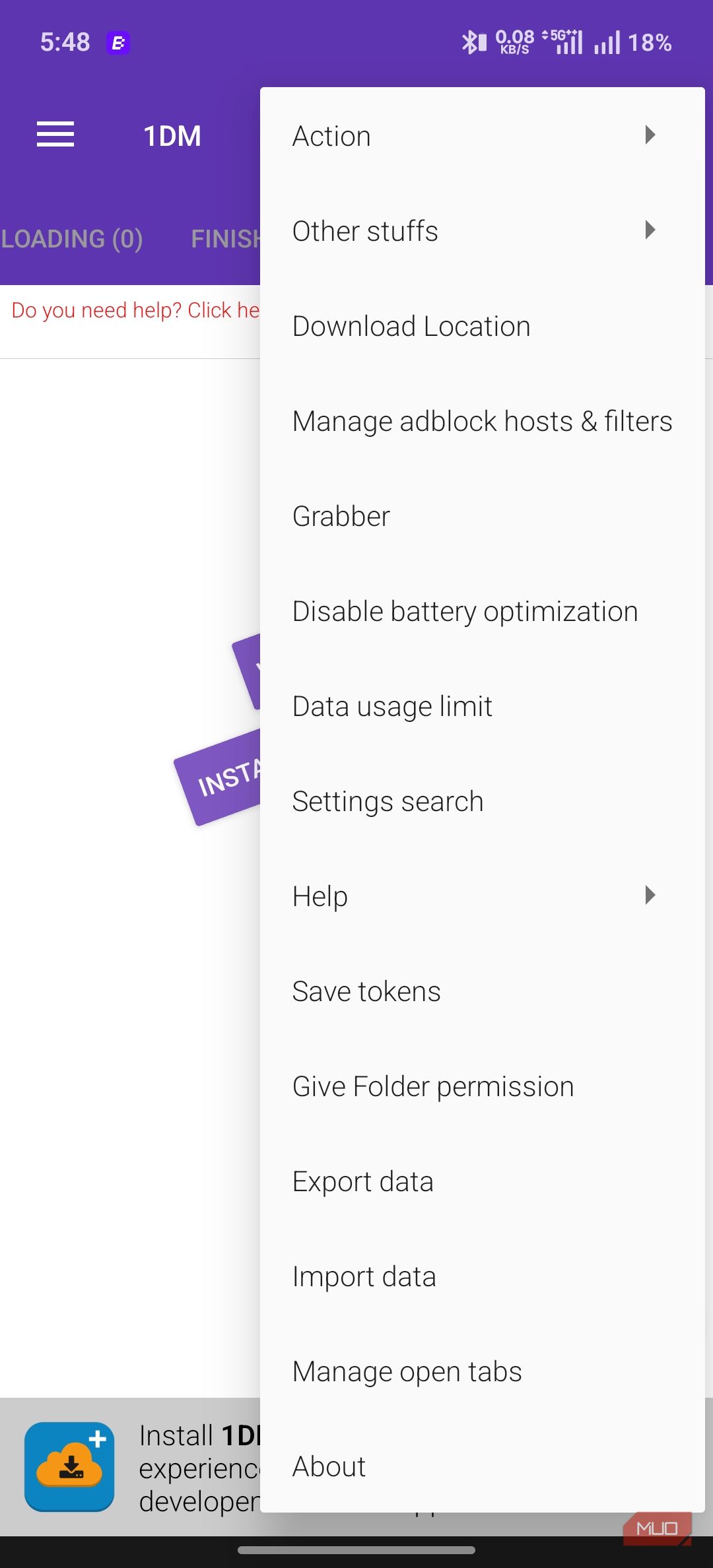Select Disable battery optimization
Screen dimensions: 713x1568
tap(483, 611)
